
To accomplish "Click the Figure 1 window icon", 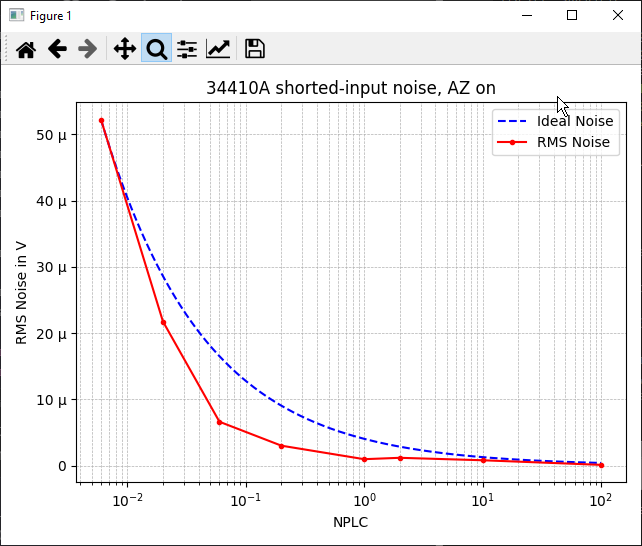I will (x=16, y=16).
